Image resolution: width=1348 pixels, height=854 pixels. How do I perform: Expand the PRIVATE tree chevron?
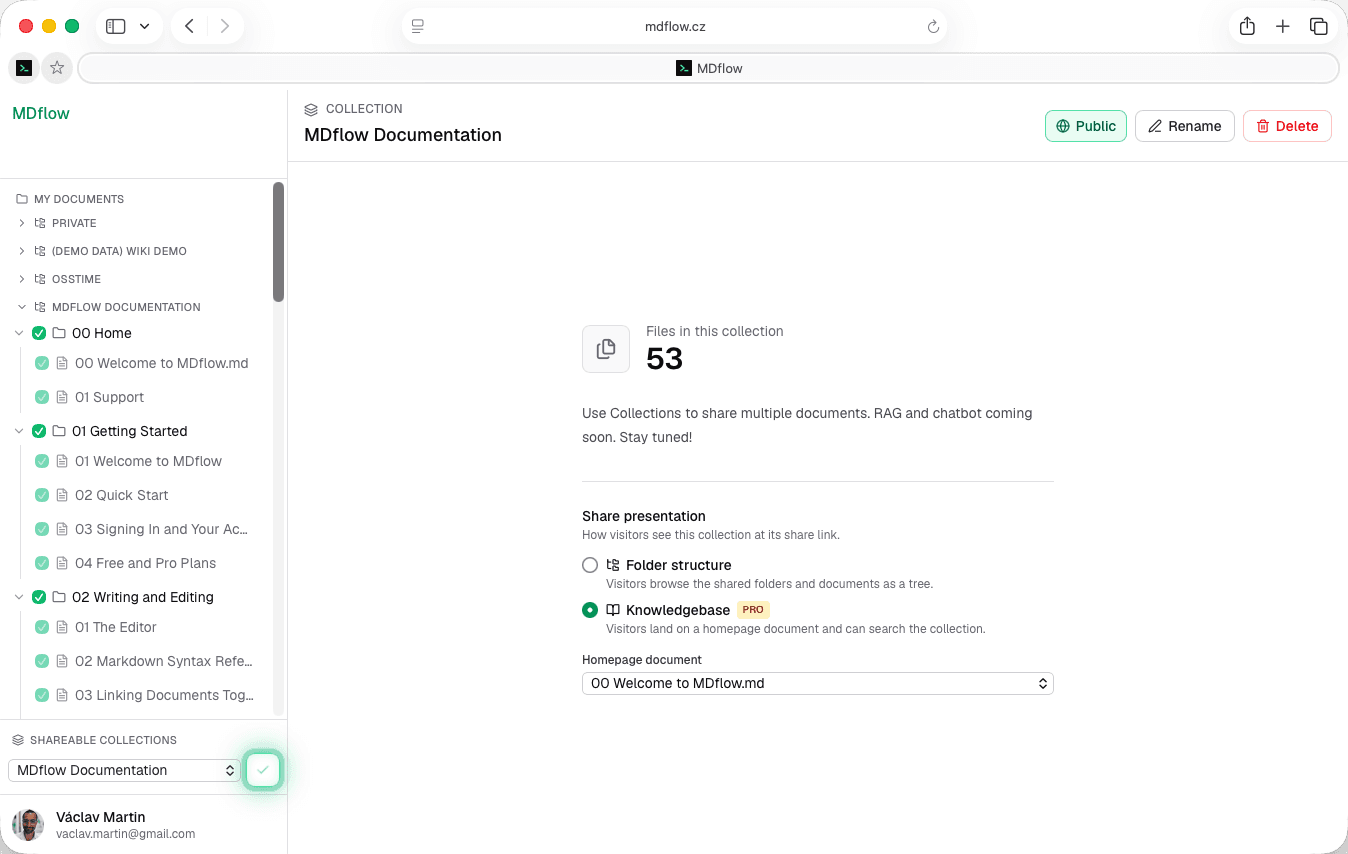(22, 223)
